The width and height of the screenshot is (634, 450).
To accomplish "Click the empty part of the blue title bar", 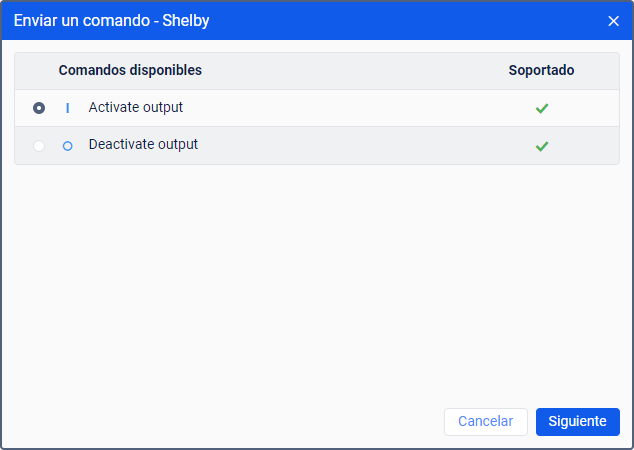I will point(400,21).
